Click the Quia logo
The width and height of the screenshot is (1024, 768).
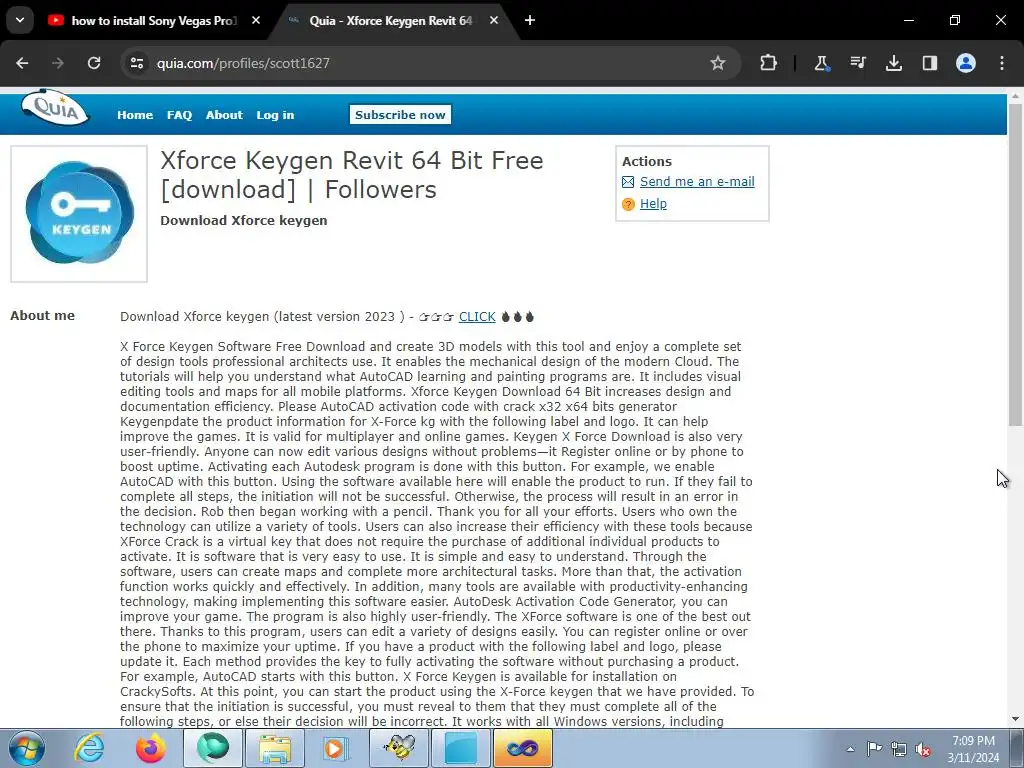[x=55, y=108]
